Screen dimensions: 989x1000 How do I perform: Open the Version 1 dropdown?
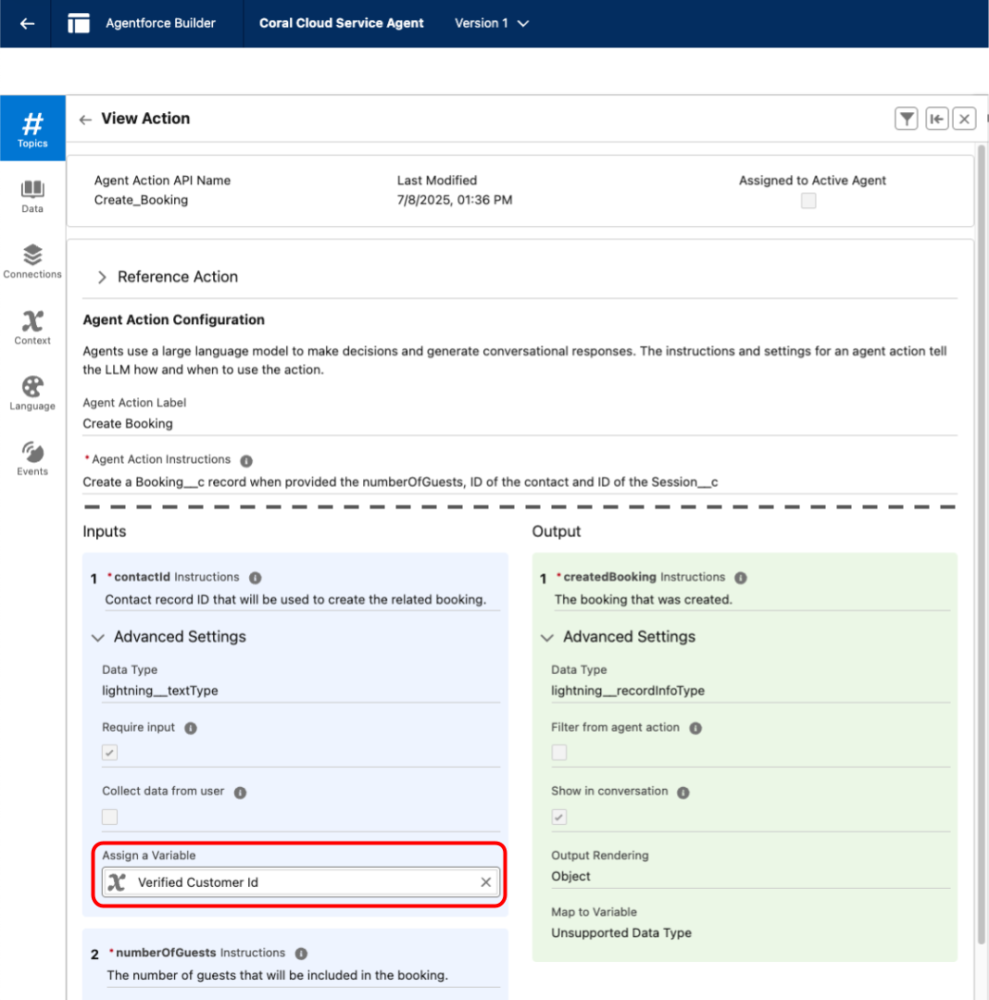tap(491, 24)
